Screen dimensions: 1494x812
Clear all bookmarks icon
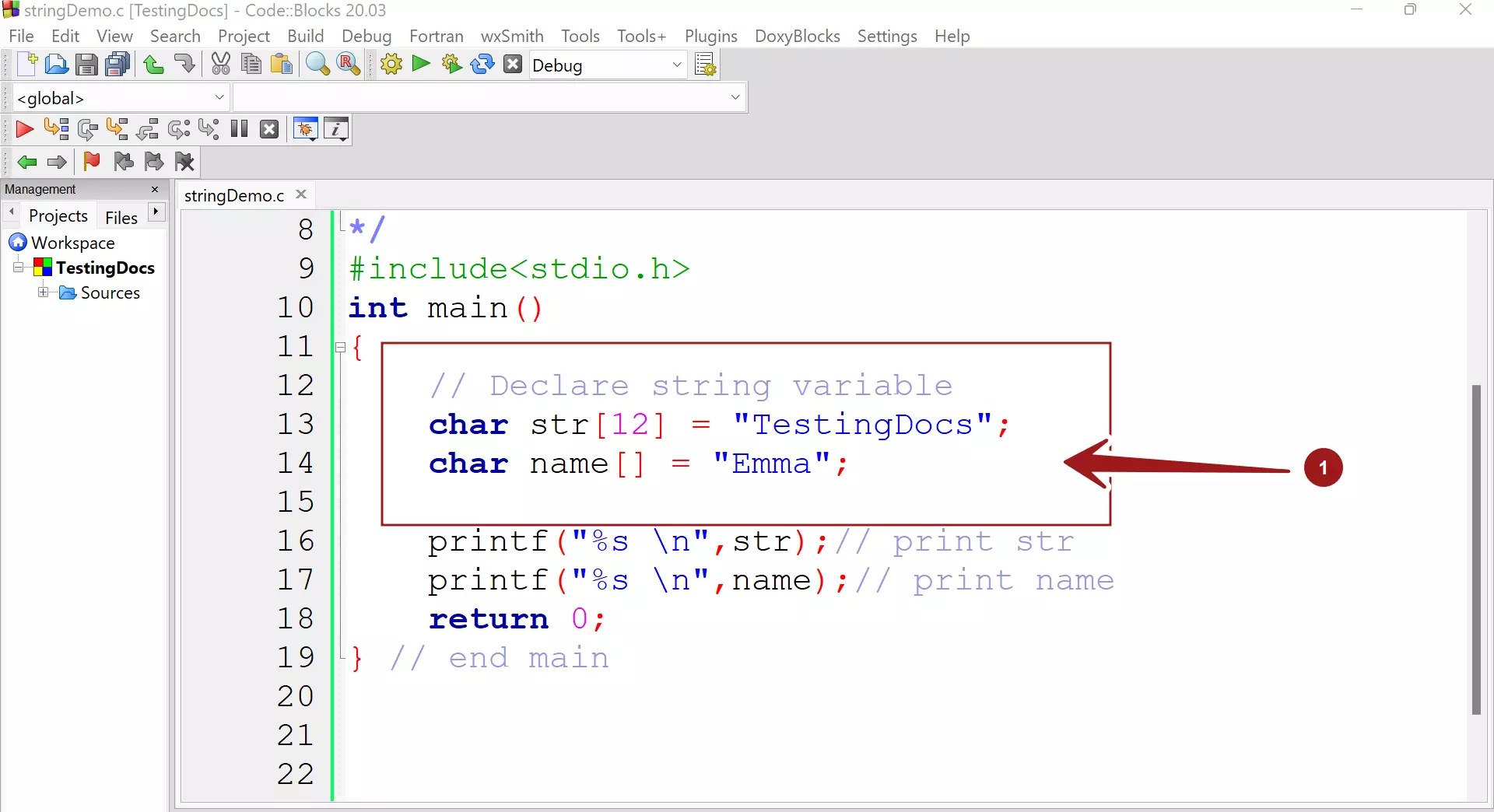(185, 162)
